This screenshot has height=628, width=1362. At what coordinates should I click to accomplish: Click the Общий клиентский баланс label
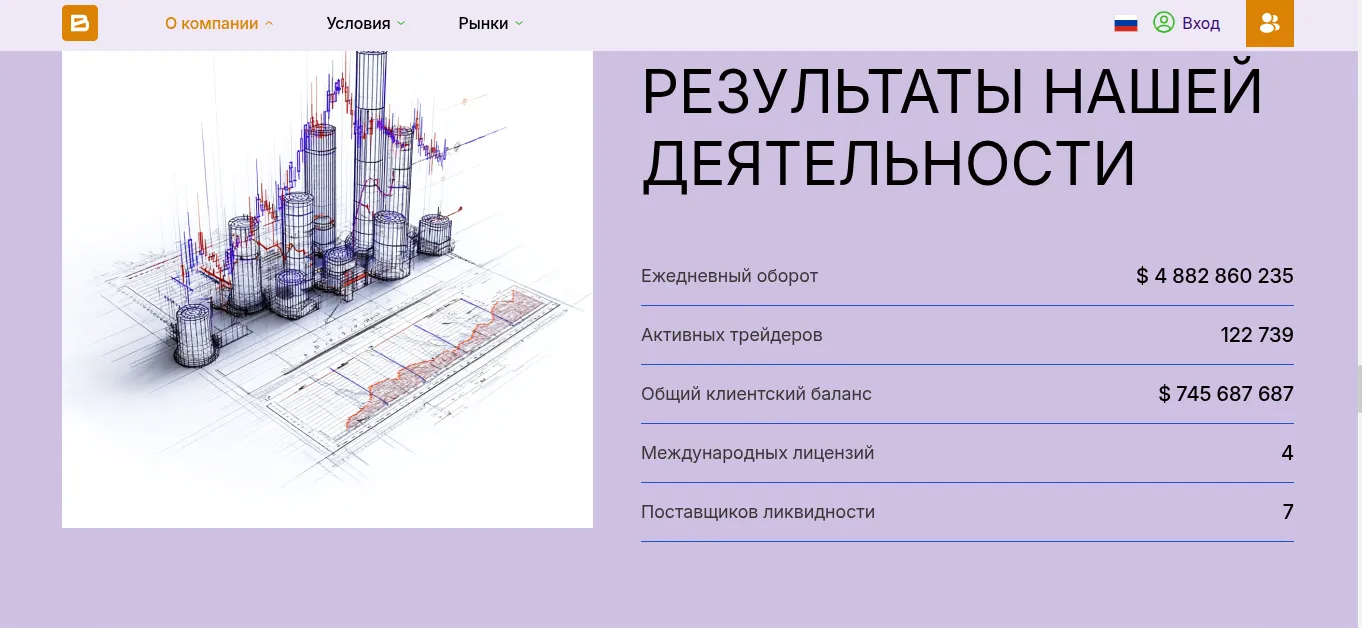[756, 394]
